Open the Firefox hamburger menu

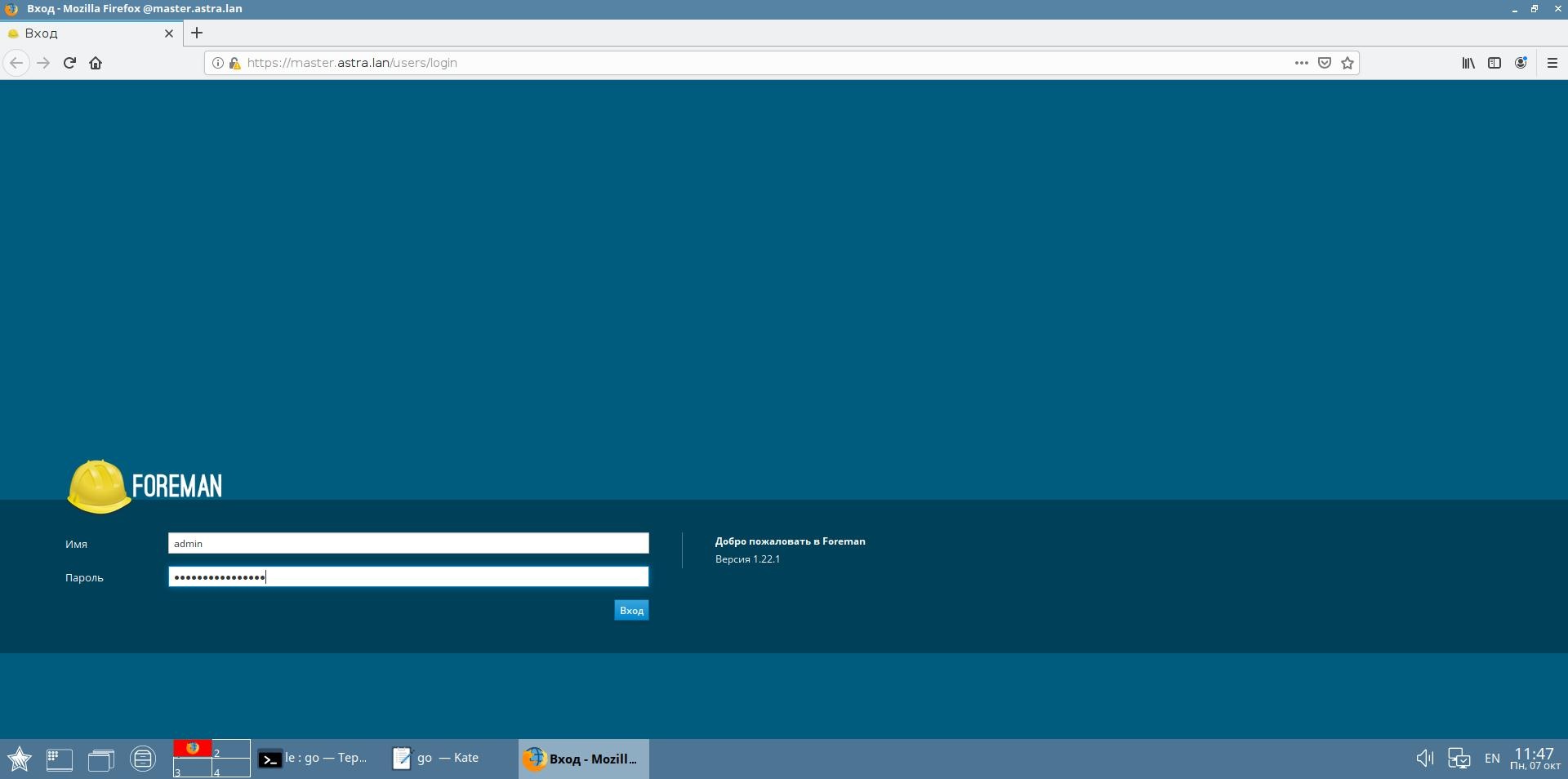coord(1552,63)
